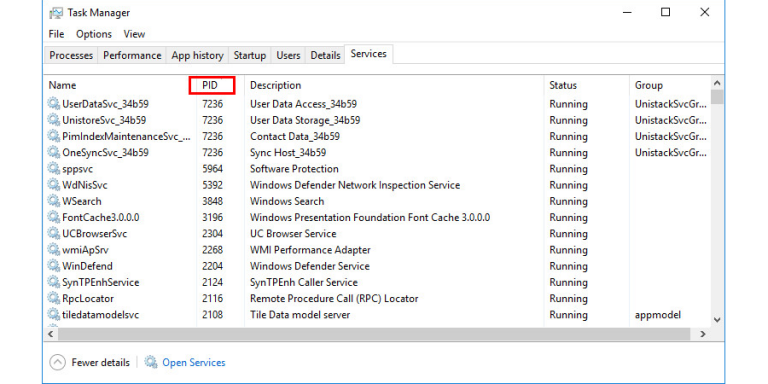Screen dimensions: 768x384
Task: Click gear icon next to PimIndexMaintenanceSvc
Action: [x=53, y=136]
